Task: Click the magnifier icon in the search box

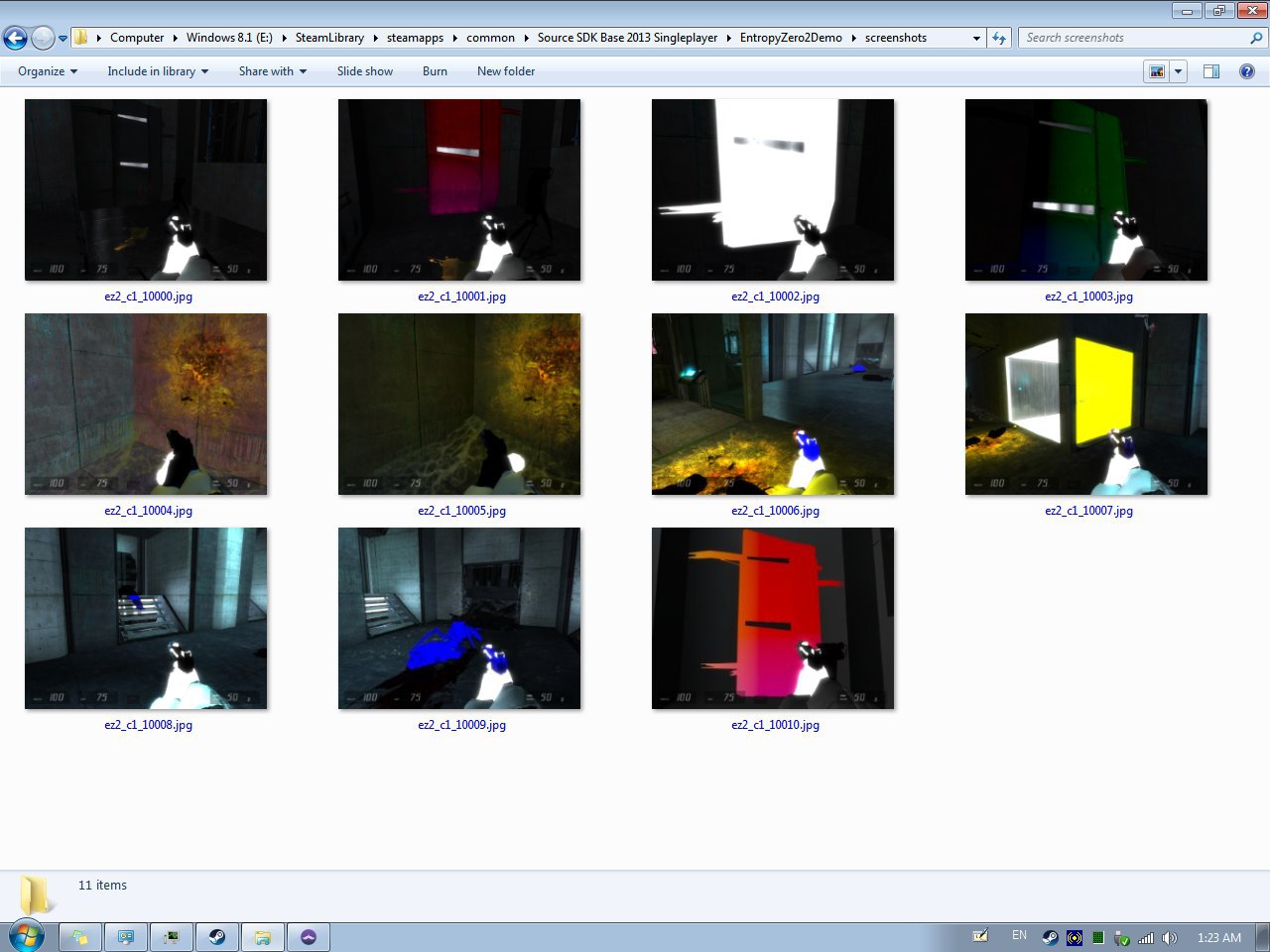Action: coord(1257,38)
